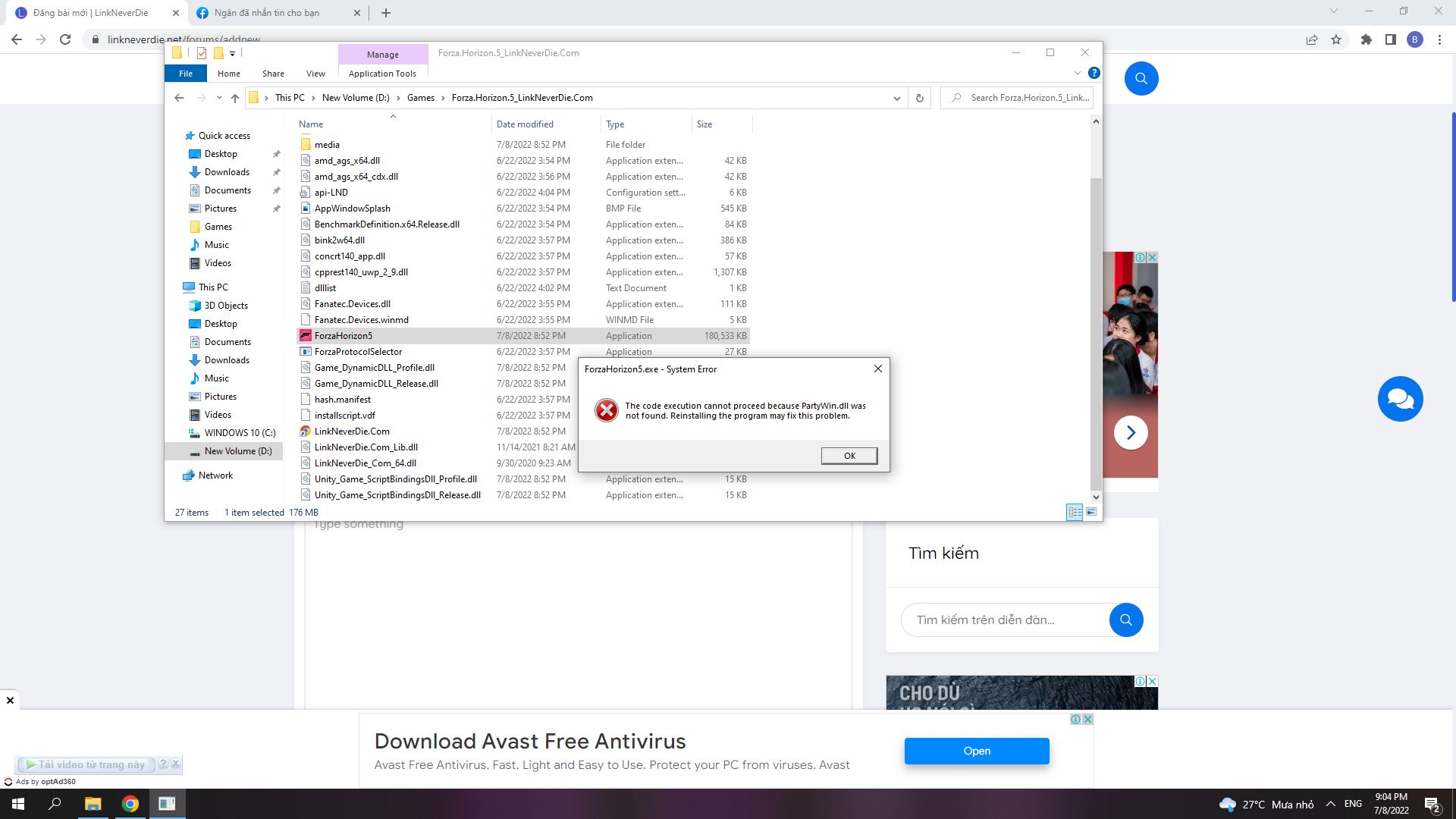Open the View ribbon tab

pos(315,74)
